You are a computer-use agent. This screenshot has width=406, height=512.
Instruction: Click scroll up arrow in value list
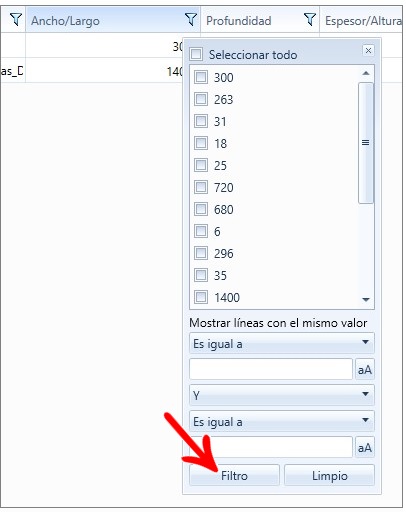point(366,73)
